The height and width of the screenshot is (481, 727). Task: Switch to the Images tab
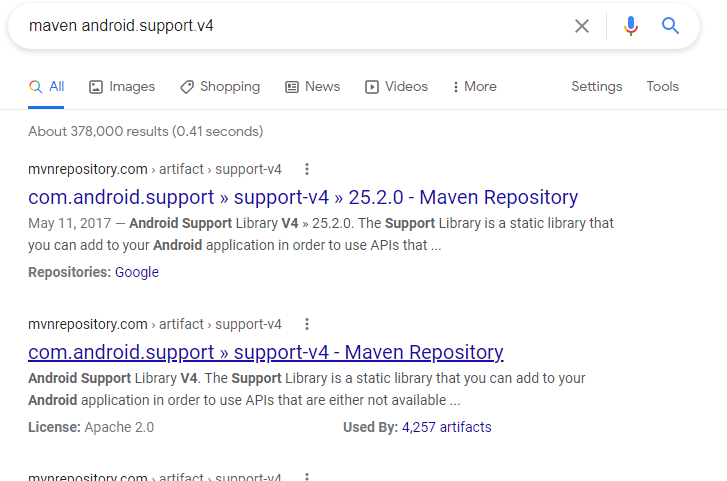click(x=122, y=87)
